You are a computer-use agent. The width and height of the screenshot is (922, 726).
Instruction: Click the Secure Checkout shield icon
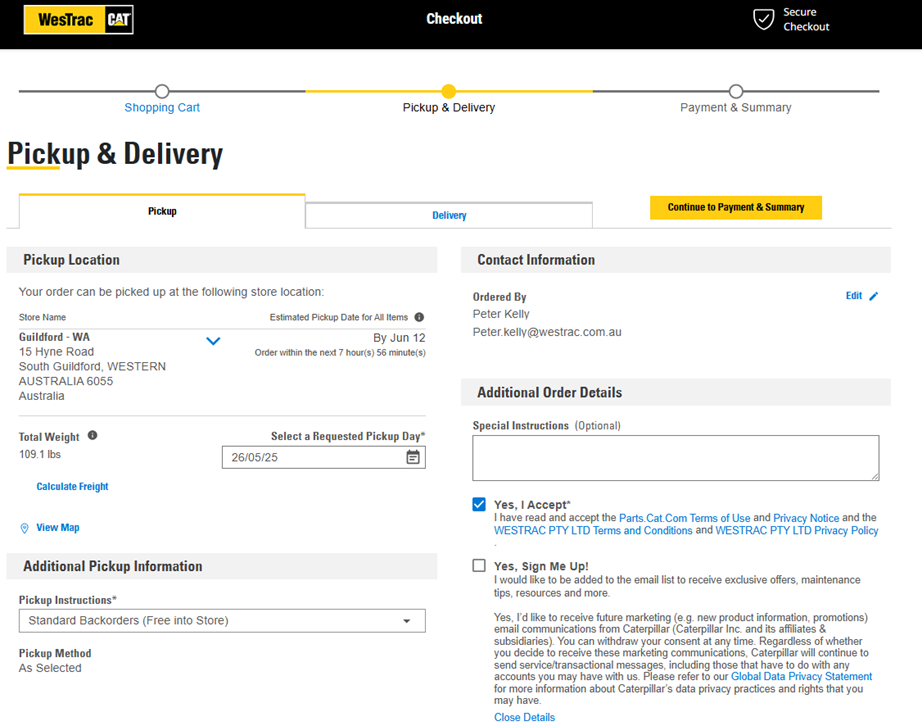tap(763, 19)
